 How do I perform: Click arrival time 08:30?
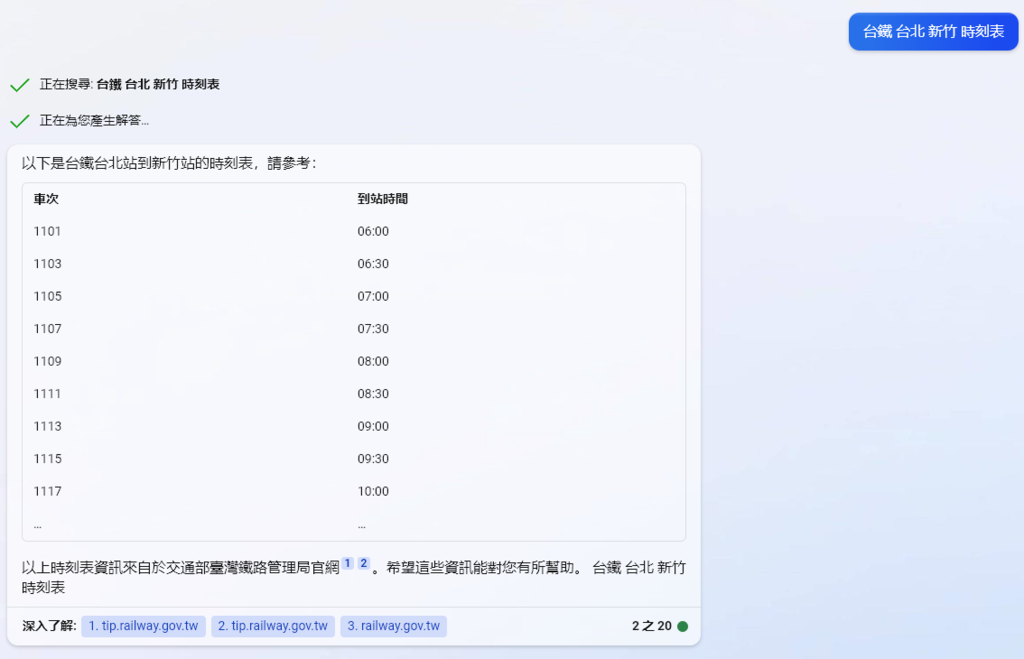(373, 394)
